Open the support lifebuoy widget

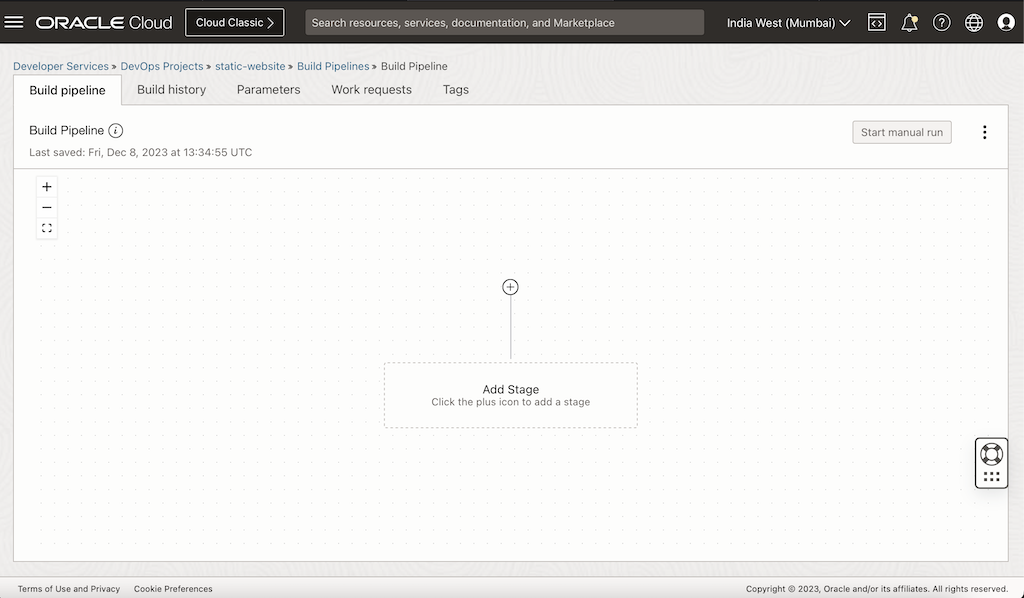tap(991, 453)
